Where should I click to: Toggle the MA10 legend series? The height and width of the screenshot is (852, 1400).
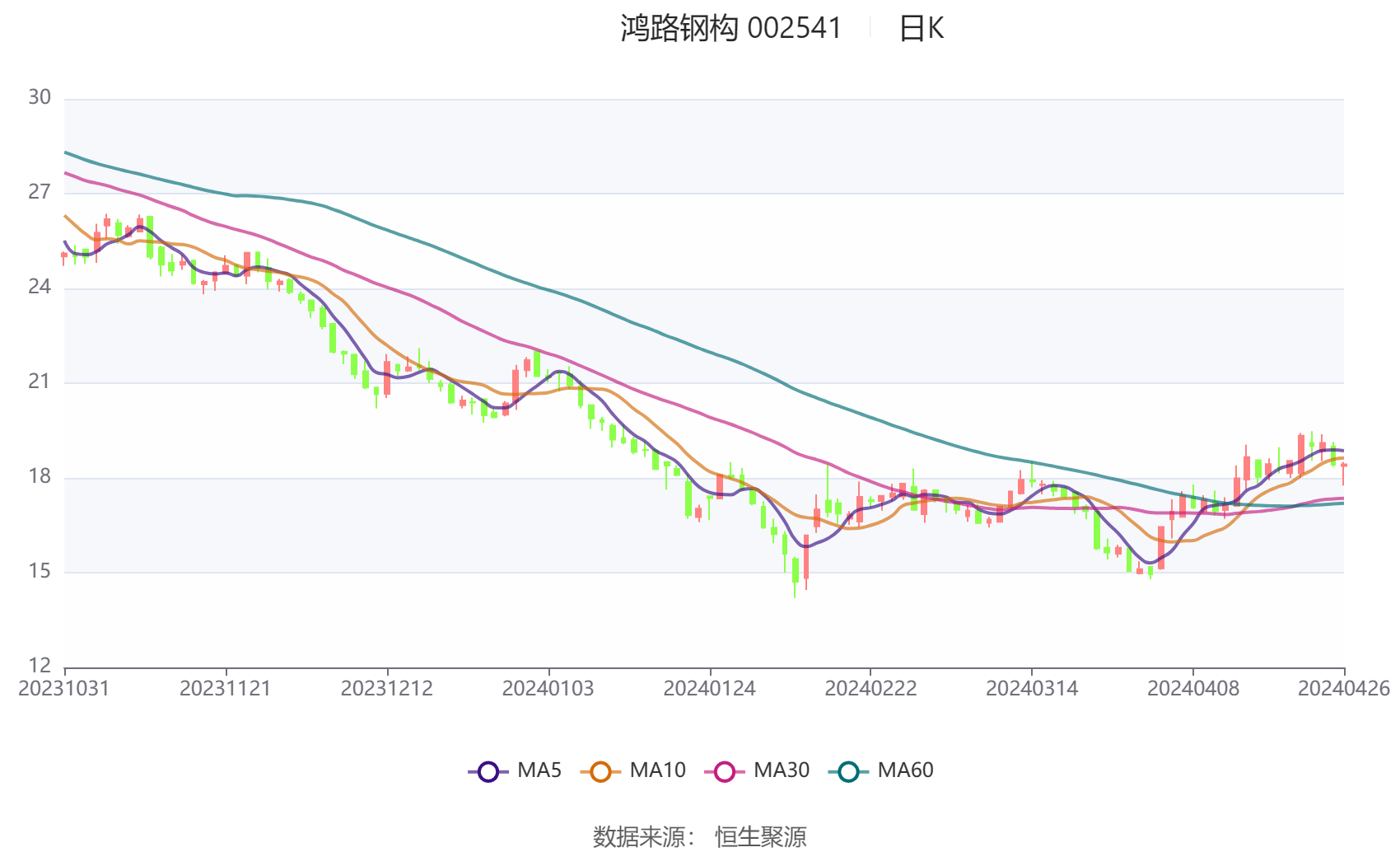(633, 771)
